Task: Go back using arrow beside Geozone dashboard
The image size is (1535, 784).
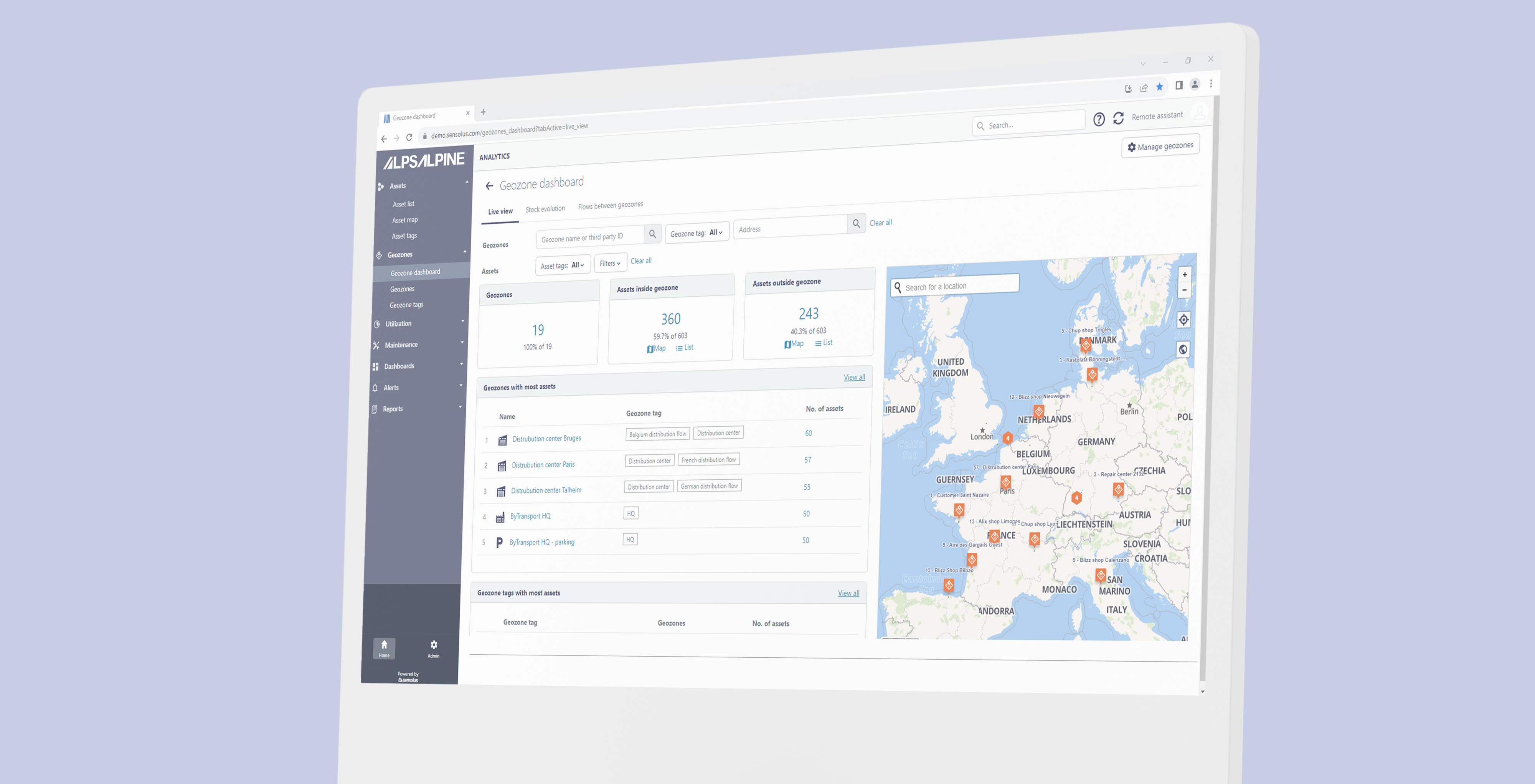Action: (489, 186)
